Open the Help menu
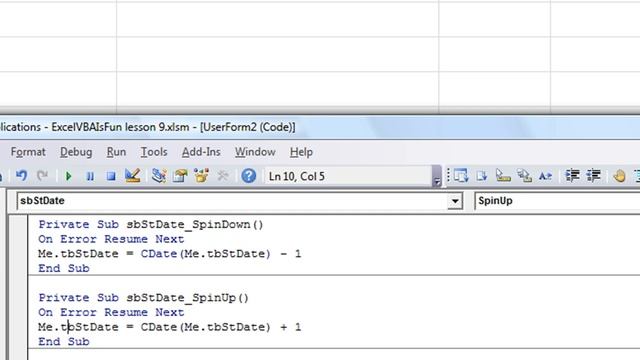This screenshot has width=640, height=360. tap(301, 152)
